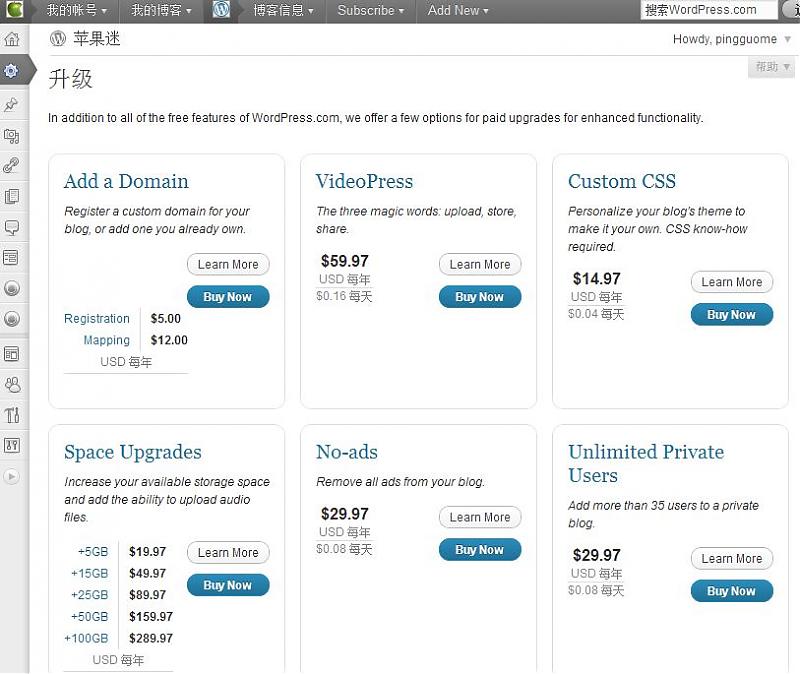800x674 pixels.
Task: Open Dashboard home icon in sidebar
Action: click(12, 40)
